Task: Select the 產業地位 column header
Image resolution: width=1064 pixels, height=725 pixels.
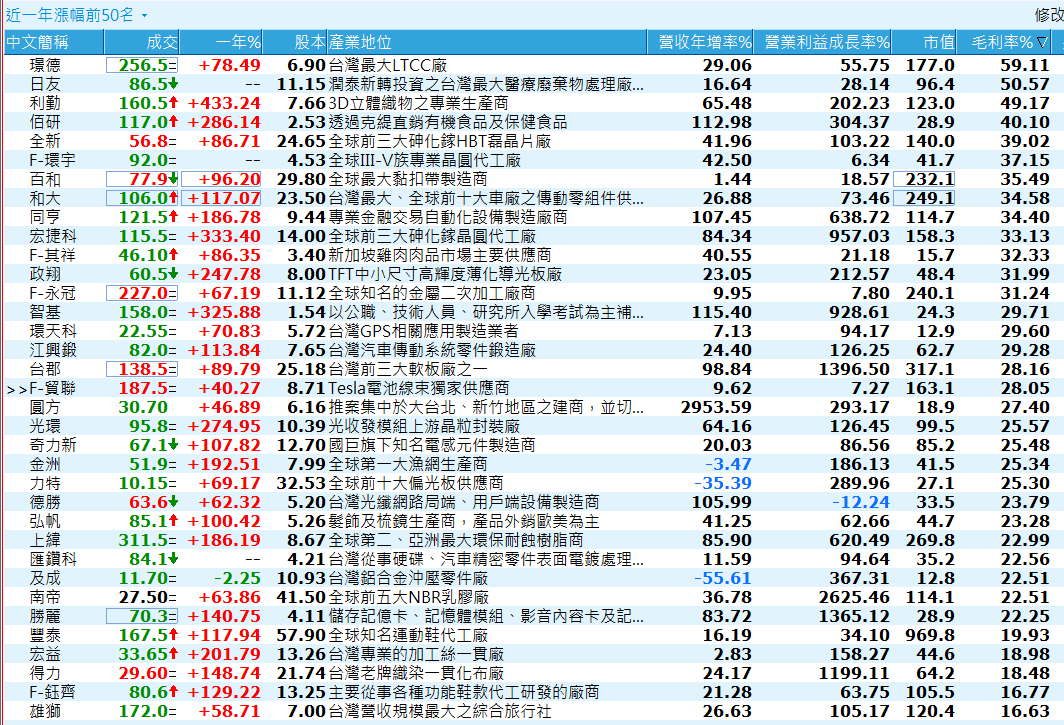Action: click(x=360, y=42)
